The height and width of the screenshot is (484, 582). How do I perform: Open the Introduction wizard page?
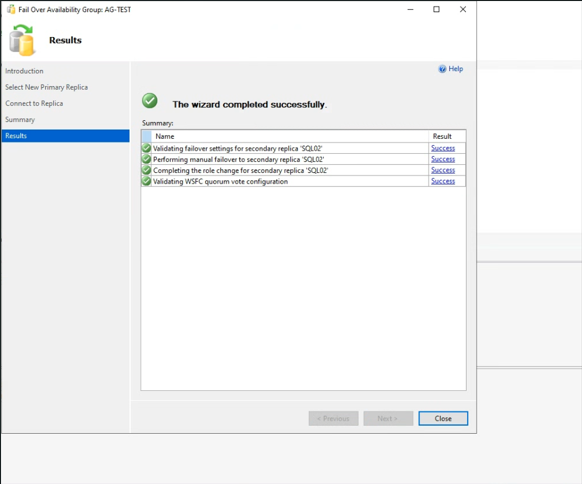tap(24, 71)
